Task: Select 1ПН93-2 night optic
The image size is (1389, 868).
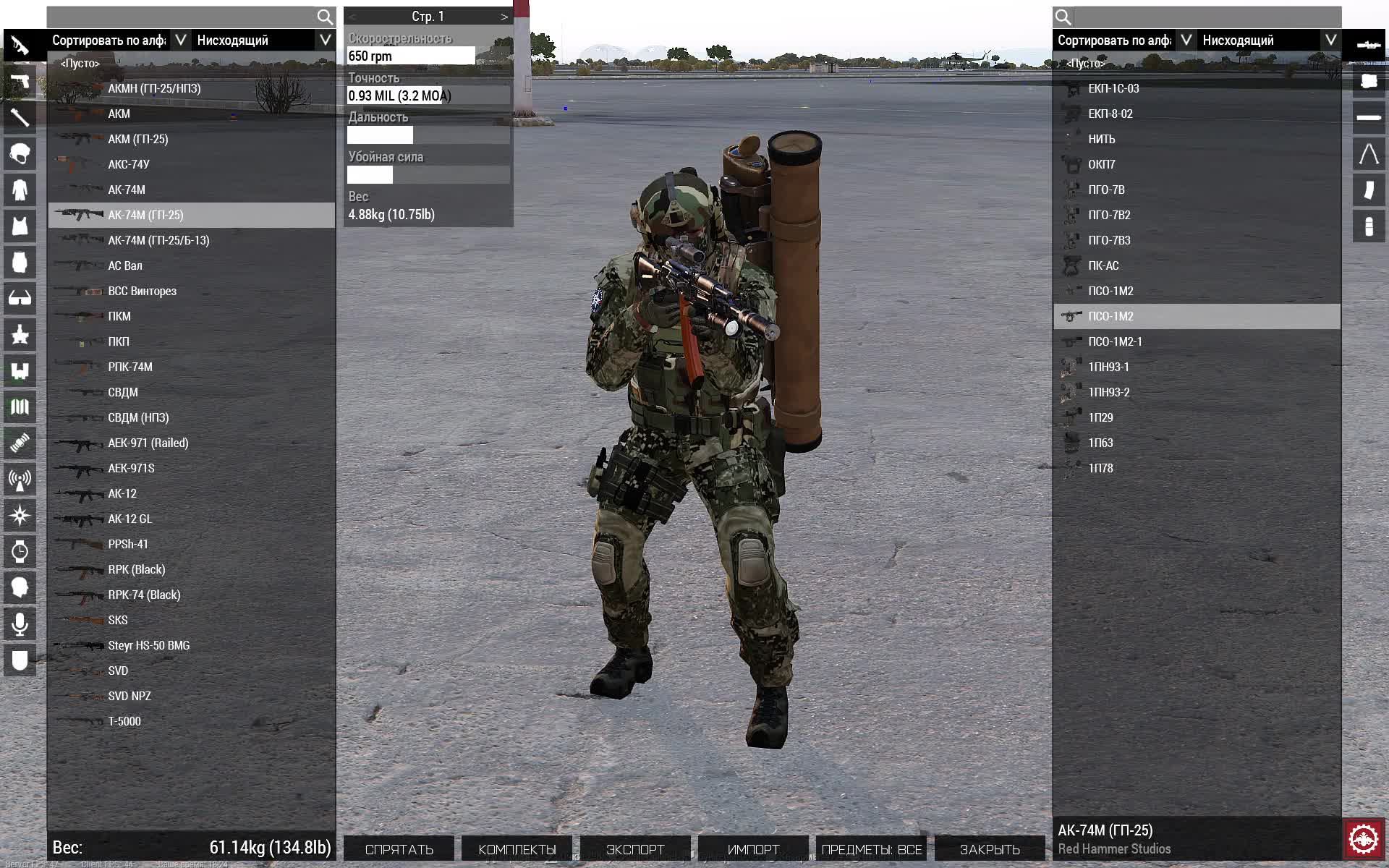Action: 1197,392
